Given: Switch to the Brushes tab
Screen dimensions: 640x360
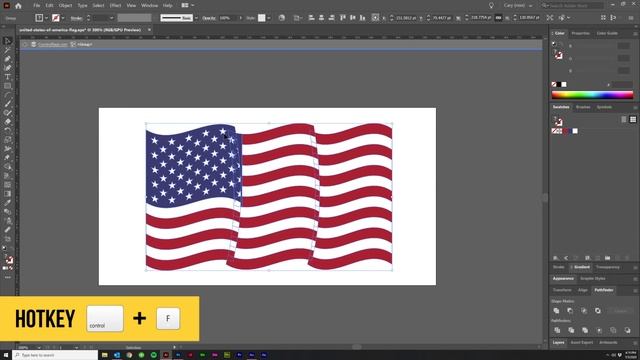Looking at the screenshot, I should click(x=583, y=107).
